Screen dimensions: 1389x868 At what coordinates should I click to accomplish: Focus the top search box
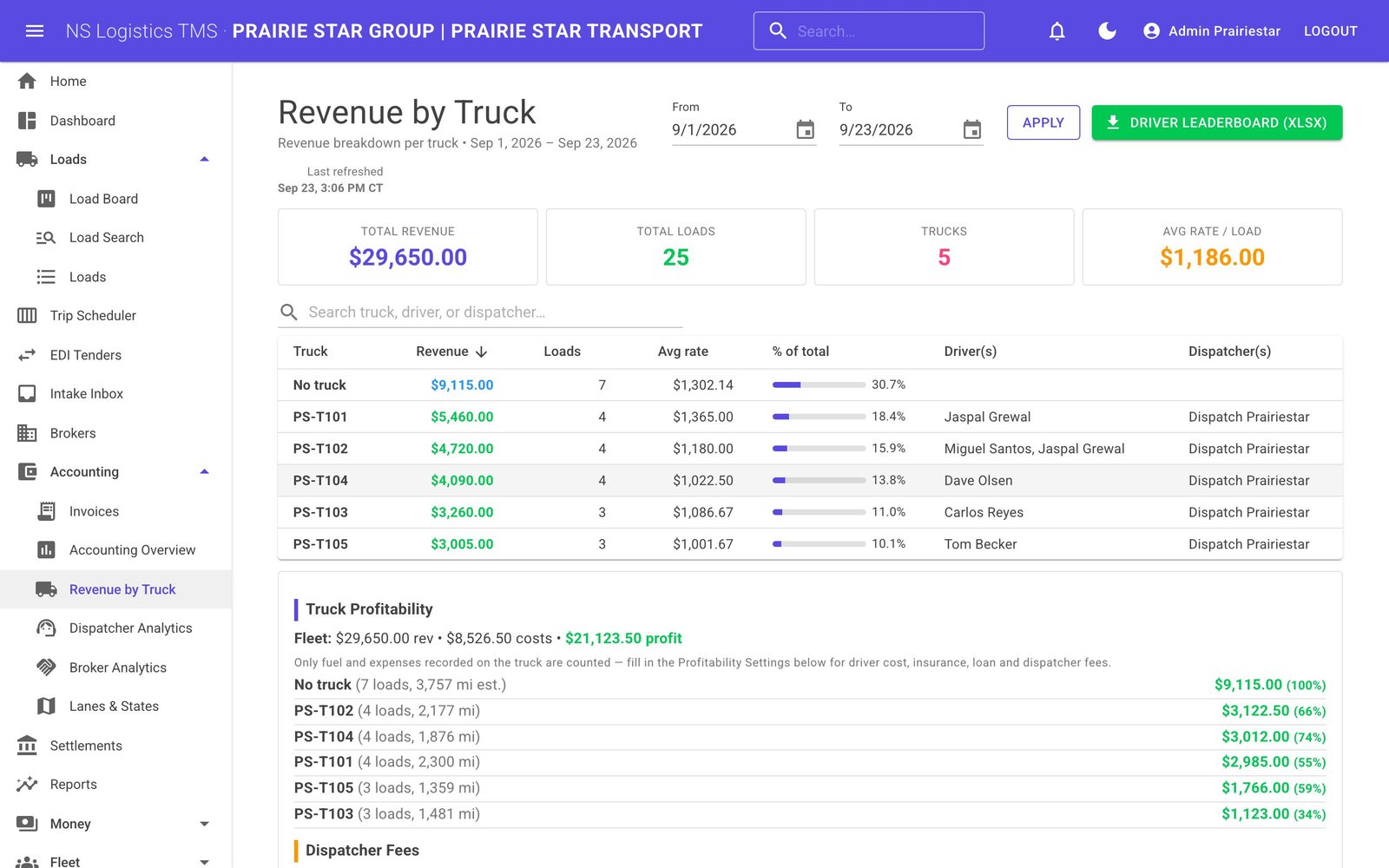tap(869, 31)
